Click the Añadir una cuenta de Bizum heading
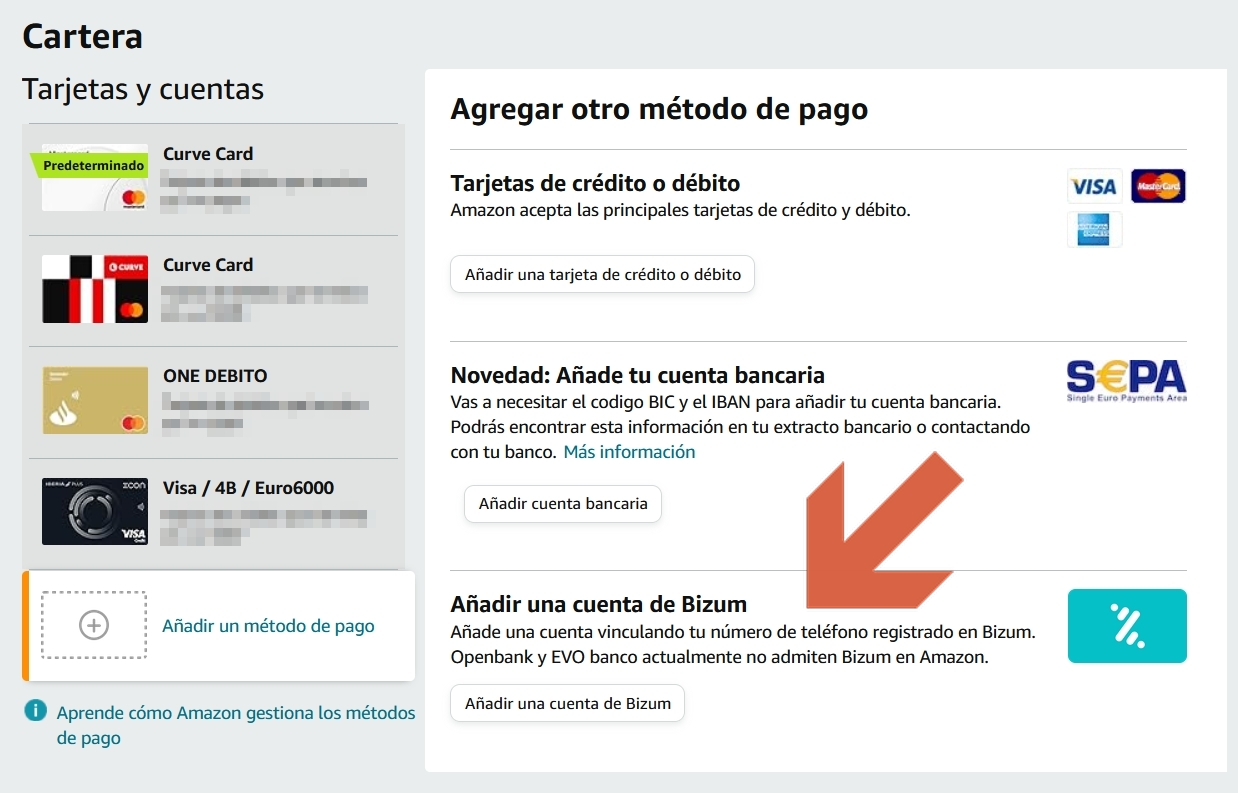This screenshot has width=1238, height=793. [x=599, y=604]
